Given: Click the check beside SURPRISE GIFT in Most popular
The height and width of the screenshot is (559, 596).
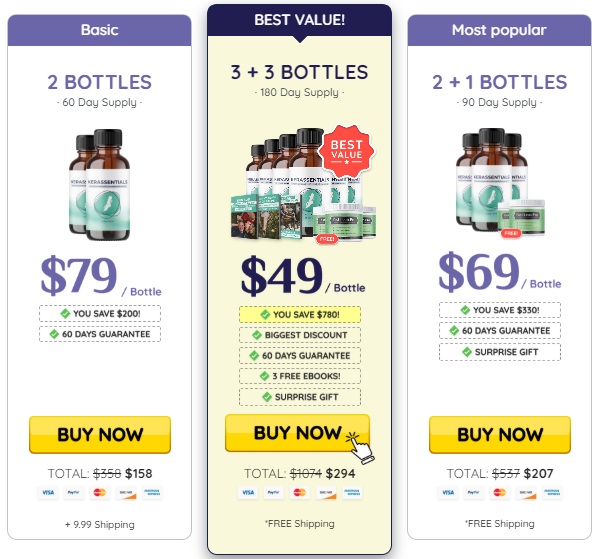Looking at the screenshot, I should 467,352.
